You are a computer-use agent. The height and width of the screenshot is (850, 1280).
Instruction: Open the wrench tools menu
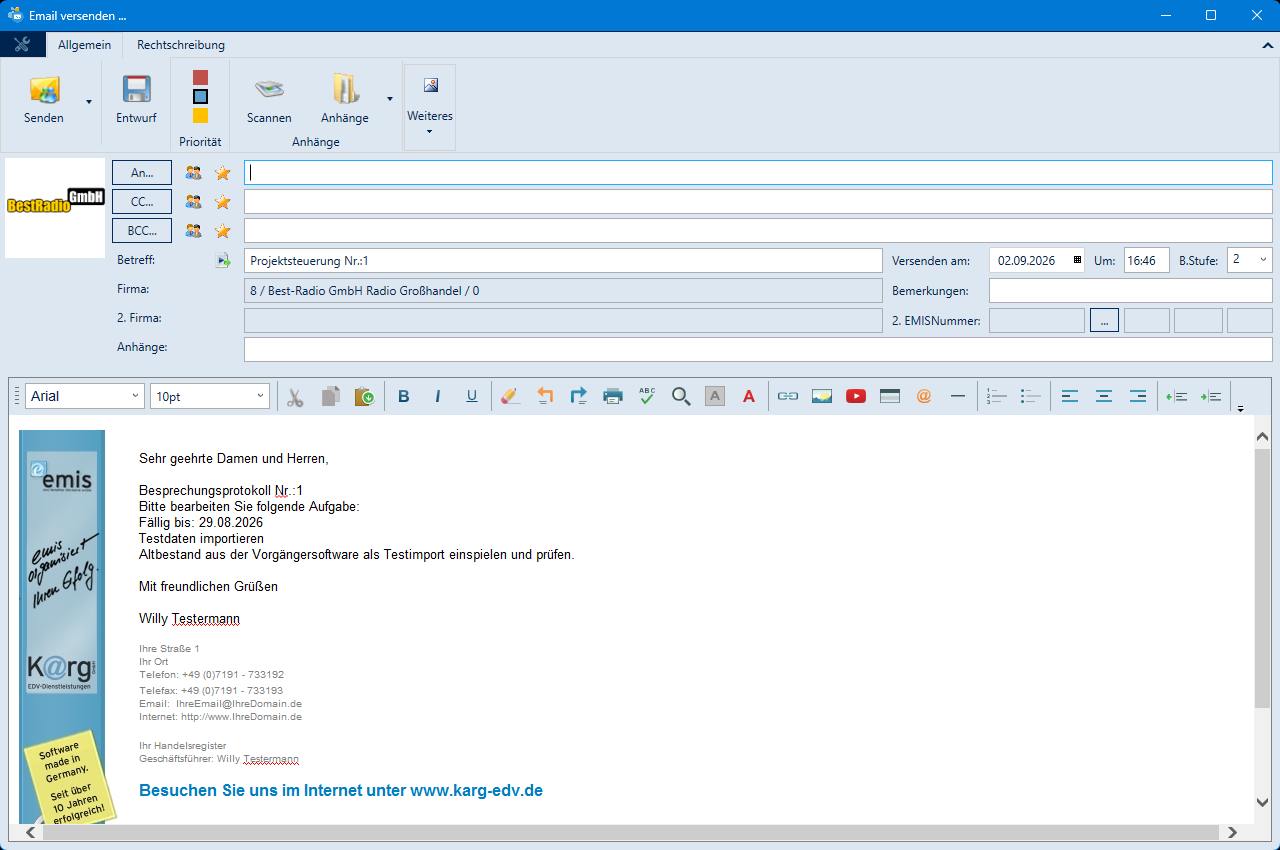[x=22, y=45]
